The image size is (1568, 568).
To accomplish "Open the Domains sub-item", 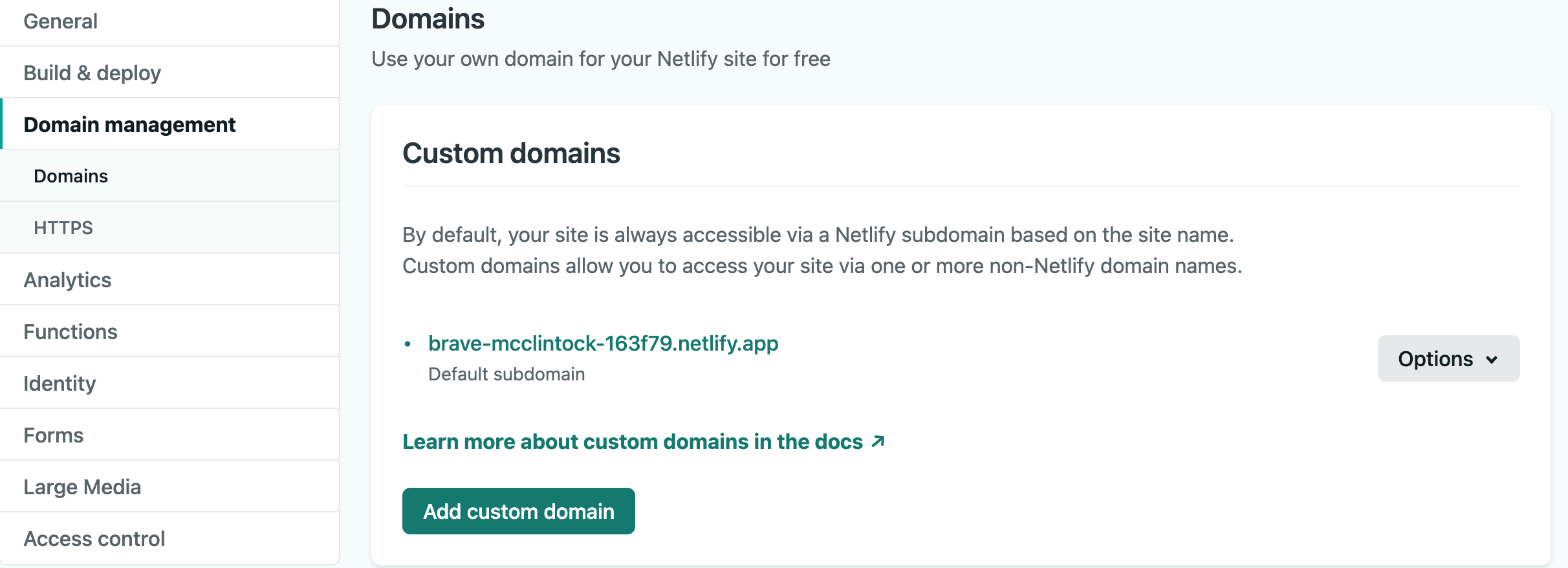I will pyautogui.click(x=71, y=176).
